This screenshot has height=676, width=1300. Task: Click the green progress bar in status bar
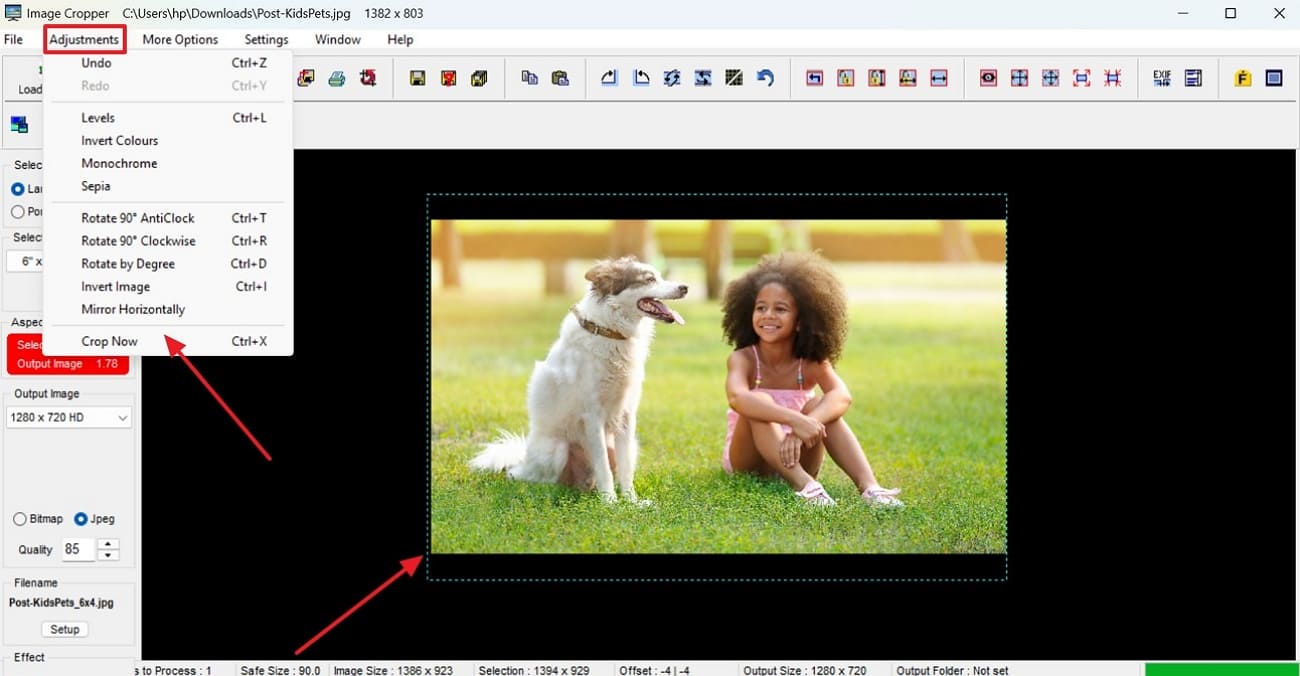coord(1221,670)
